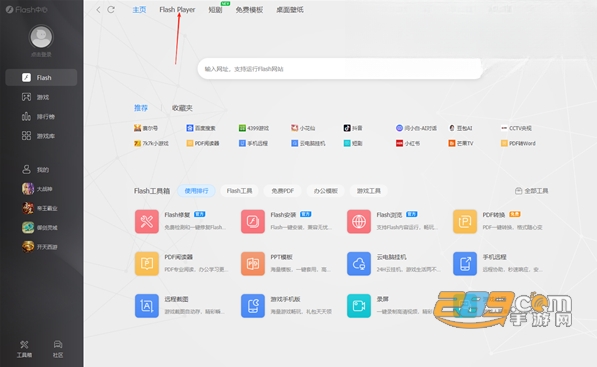Select 免费PDF filter pill
597x367 pixels.
(x=283, y=191)
